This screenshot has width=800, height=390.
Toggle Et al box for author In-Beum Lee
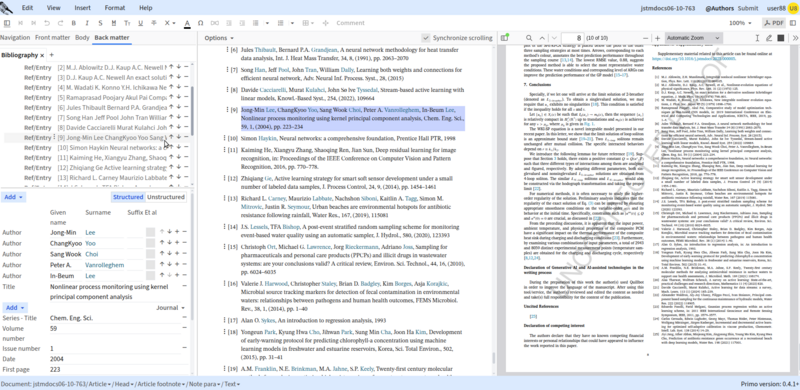point(150,276)
